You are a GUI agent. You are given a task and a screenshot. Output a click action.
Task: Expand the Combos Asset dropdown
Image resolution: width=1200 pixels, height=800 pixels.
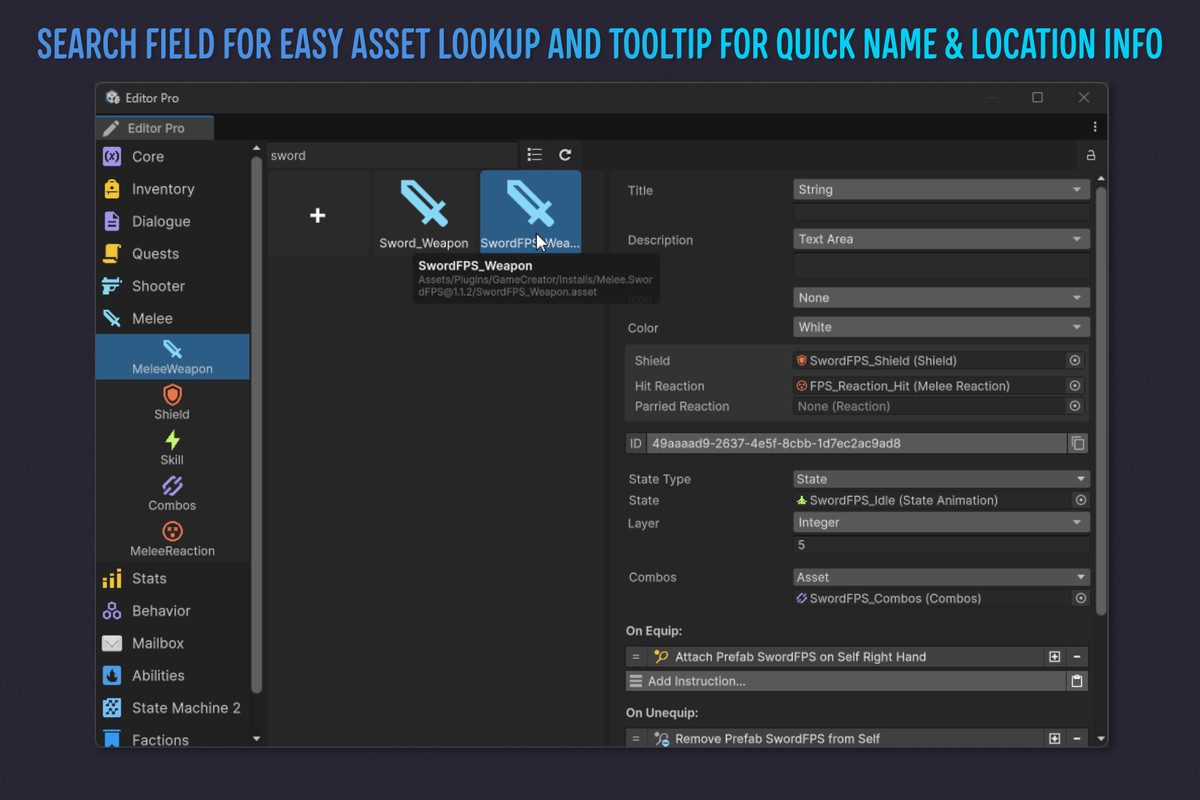(x=940, y=576)
